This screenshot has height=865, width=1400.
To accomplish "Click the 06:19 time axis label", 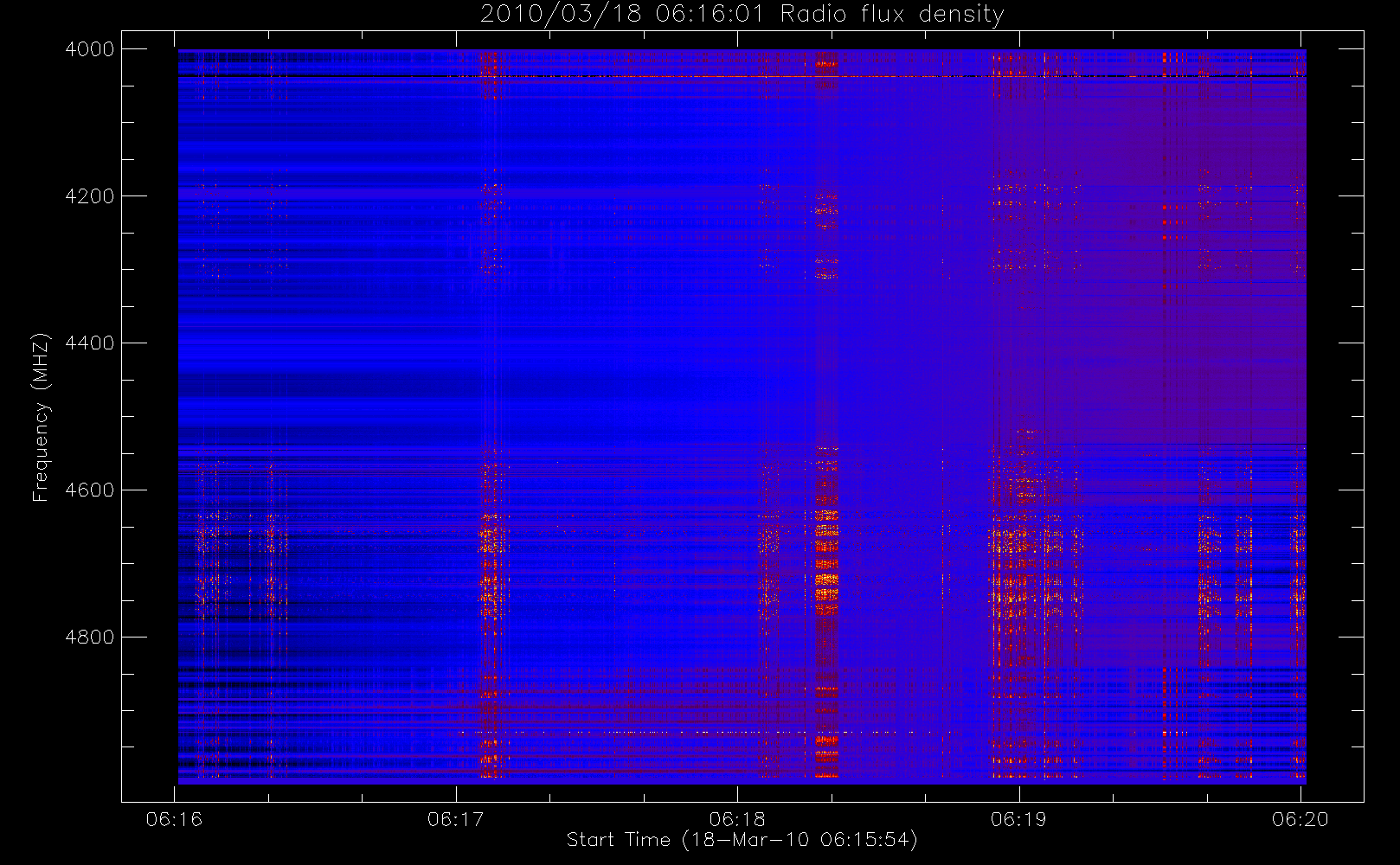I will pos(1018,819).
